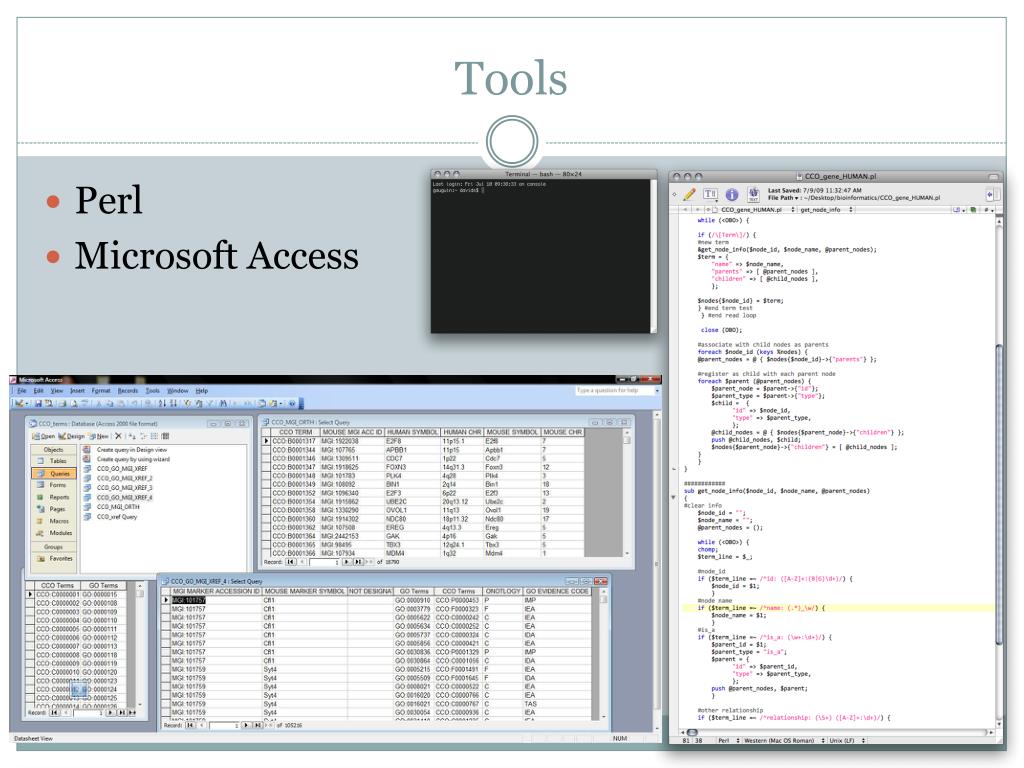
Task: Open the Edit menu in Access
Action: [39, 391]
